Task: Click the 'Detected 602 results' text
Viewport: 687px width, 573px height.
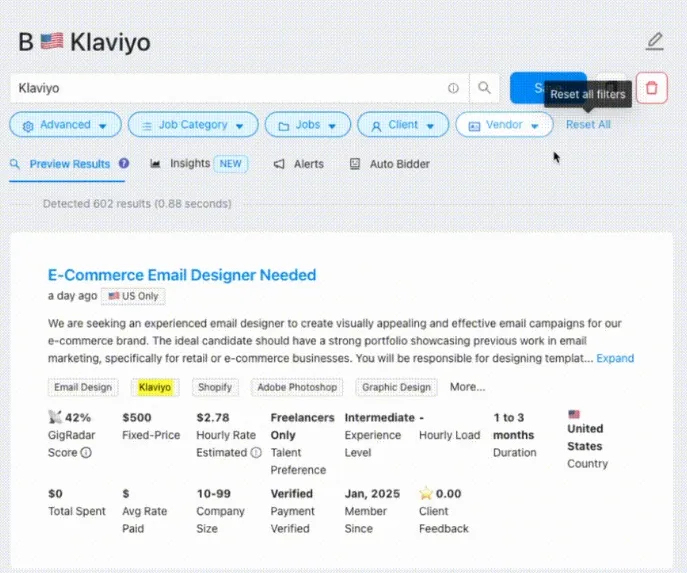Action: (137, 204)
